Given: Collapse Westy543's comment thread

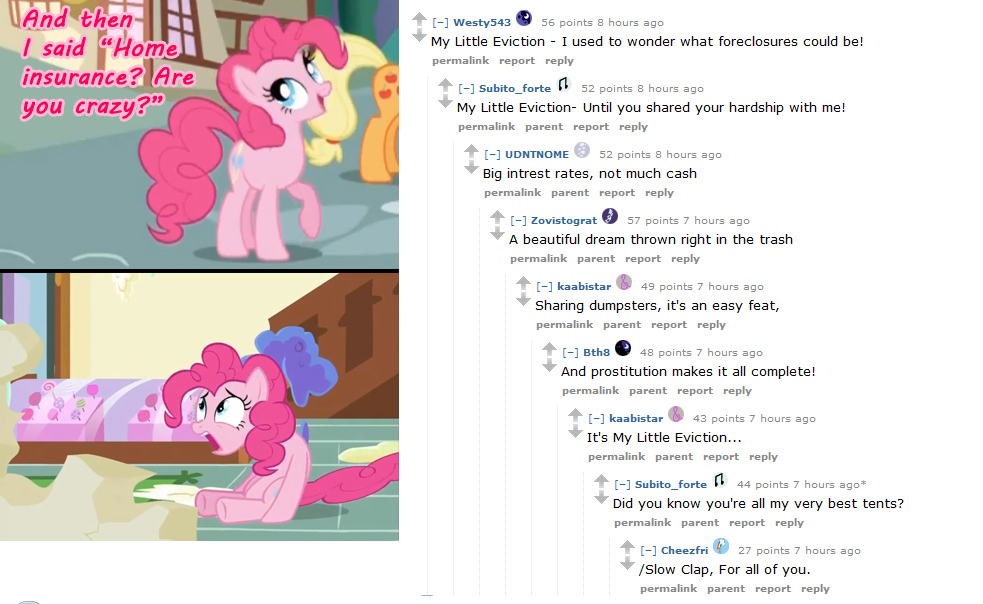Looking at the screenshot, I should (440, 23).
